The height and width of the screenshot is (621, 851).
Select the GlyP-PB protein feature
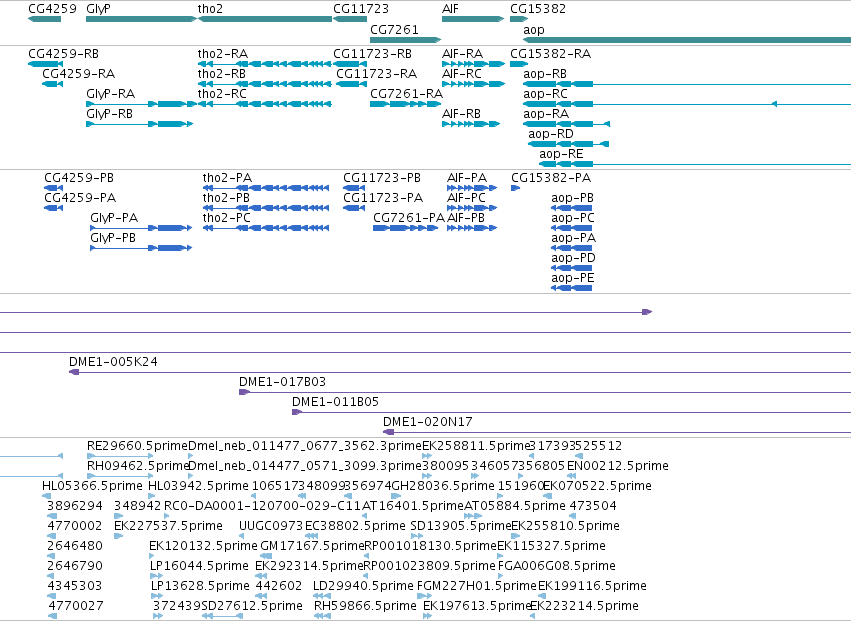pyautogui.click(x=141, y=248)
